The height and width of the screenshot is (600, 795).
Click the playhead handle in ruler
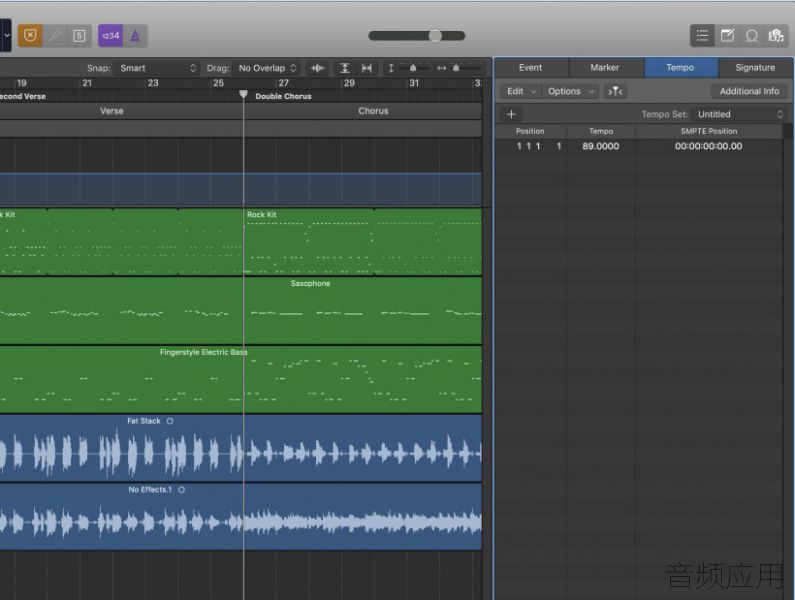coord(243,94)
